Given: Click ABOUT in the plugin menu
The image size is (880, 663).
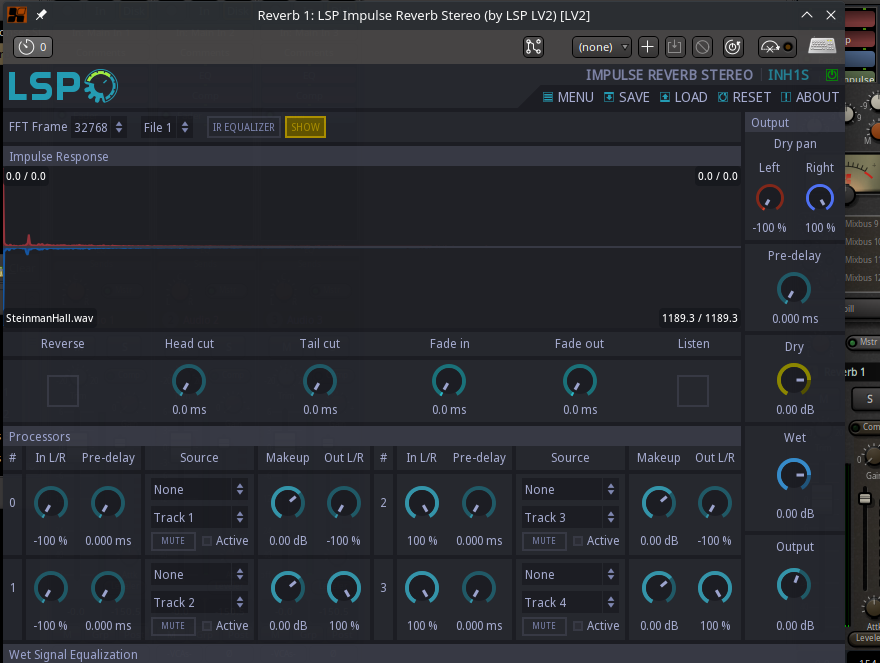Looking at the screenshot, I should 810,97.
